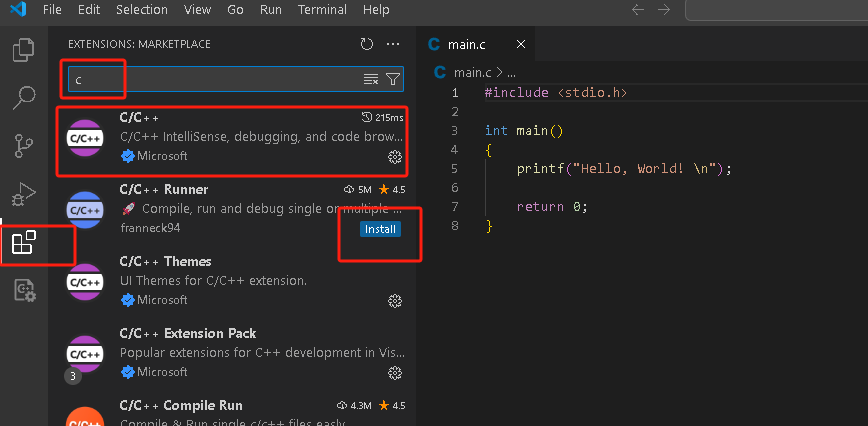This screenshot has width=868, height=426.
Task: Select the C/C++ Runner extension title
Action: 164,189
